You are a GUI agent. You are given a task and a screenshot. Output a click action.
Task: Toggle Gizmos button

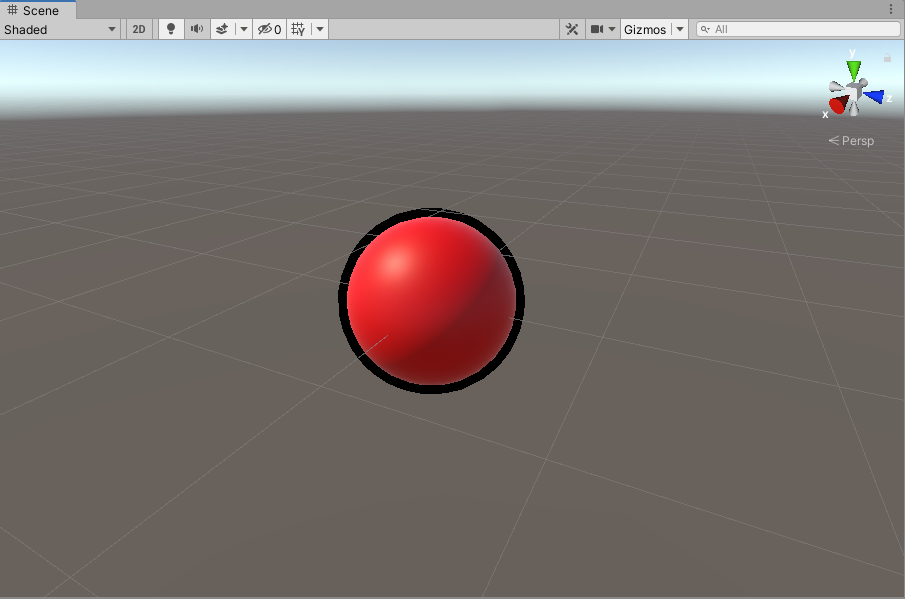645,29
